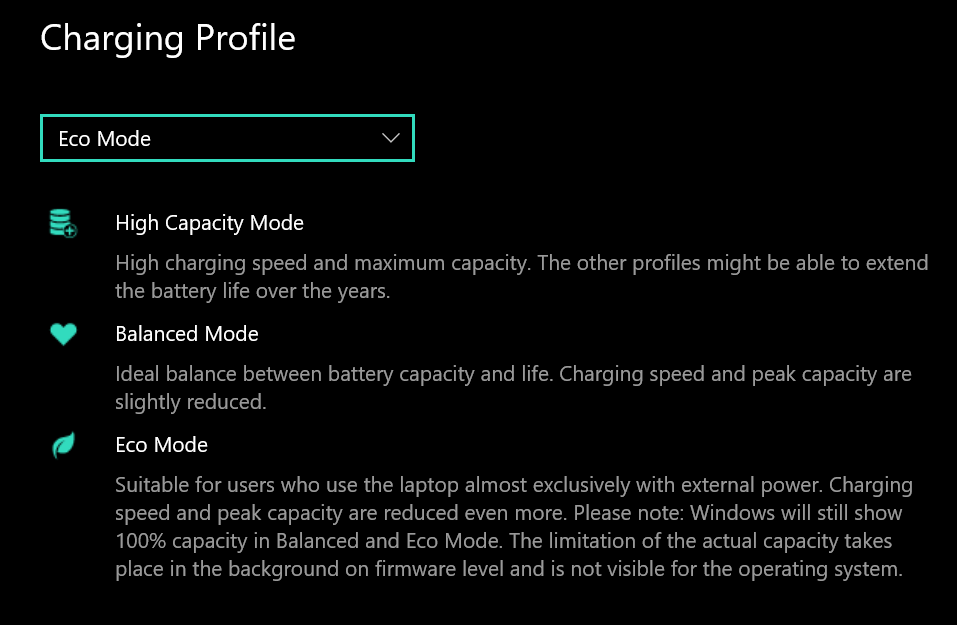Click the Eco Mode leaf icon
The image size is (957, 625).
[63, 445]
